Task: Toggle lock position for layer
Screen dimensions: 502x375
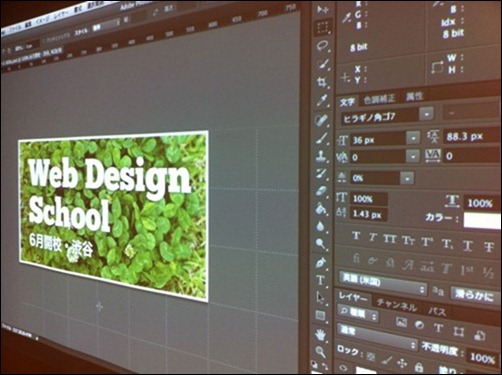Action: coord(402,363)
